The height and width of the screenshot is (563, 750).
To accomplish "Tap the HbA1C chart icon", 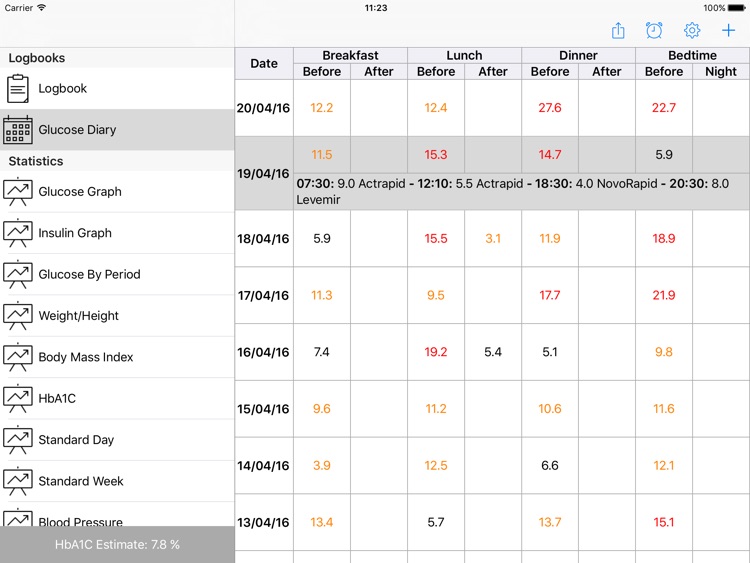I will (x=18, y=398).
